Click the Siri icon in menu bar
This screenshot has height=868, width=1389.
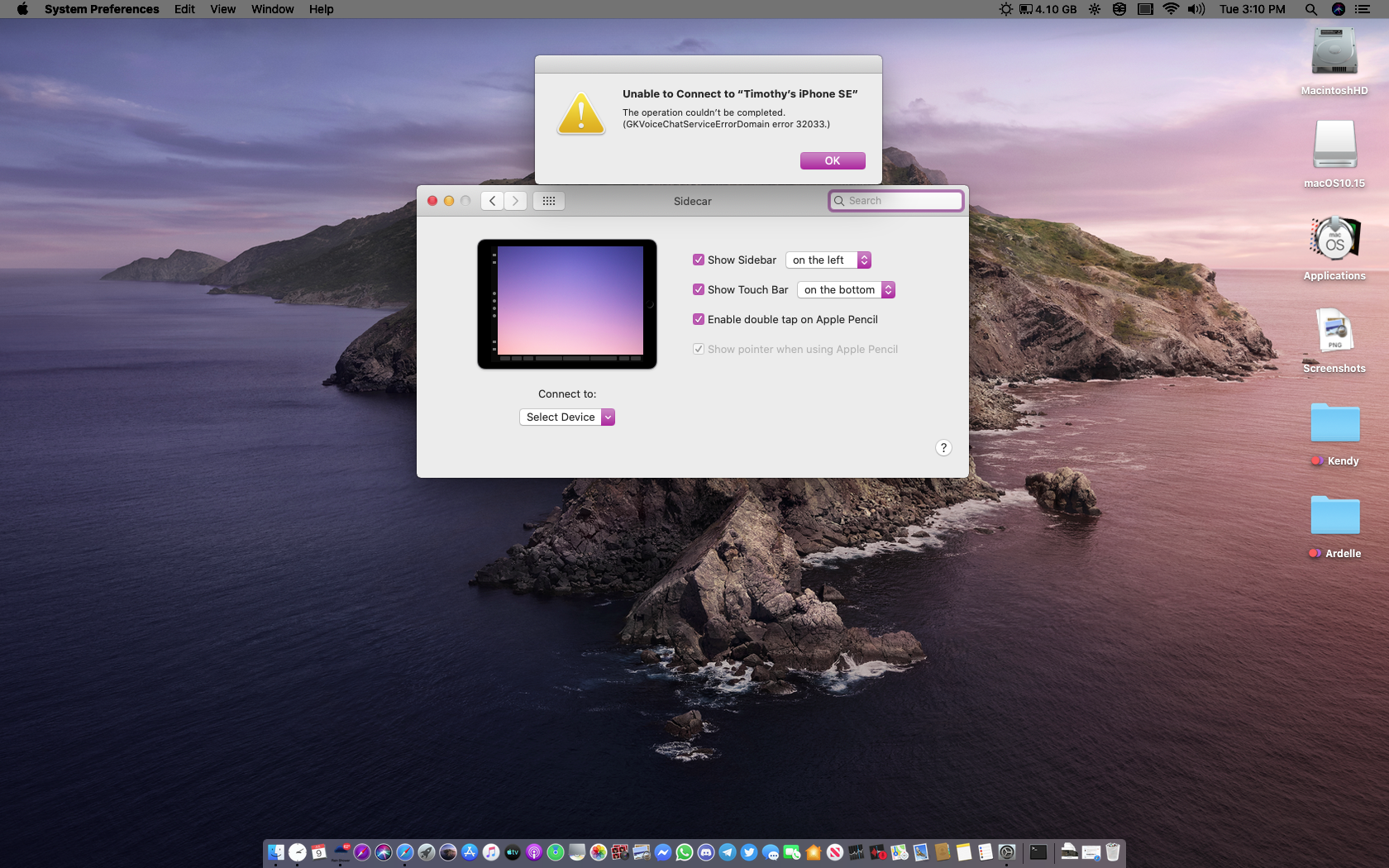pos(1339,9)
